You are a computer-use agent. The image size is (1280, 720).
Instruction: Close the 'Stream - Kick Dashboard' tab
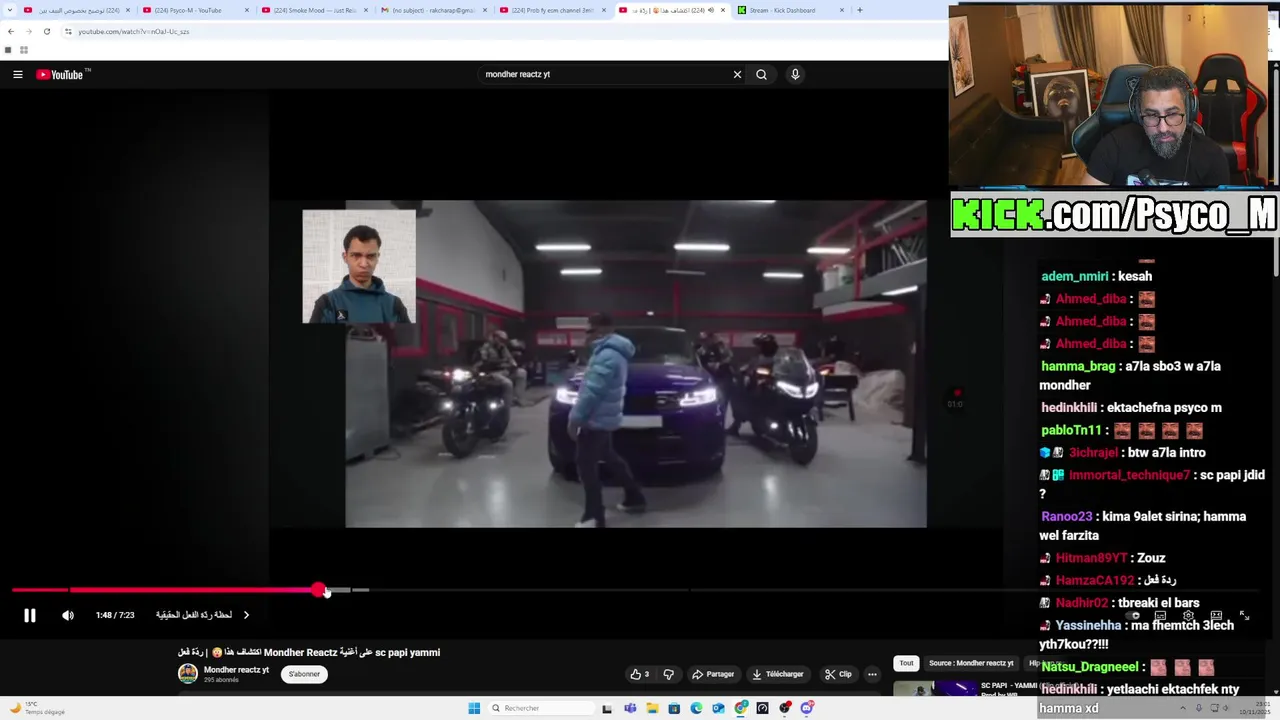pos(842,10)
